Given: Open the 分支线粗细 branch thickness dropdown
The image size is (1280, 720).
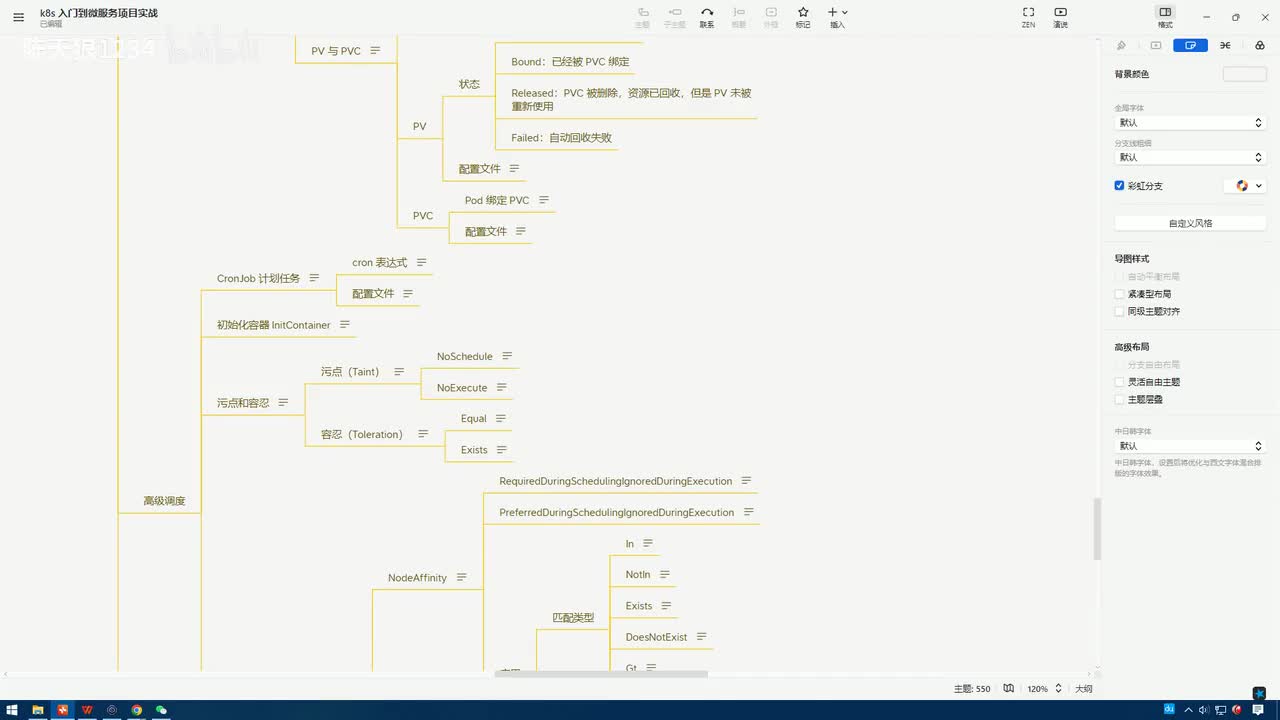Looking at the screenshot, I should click(1190, 157).
